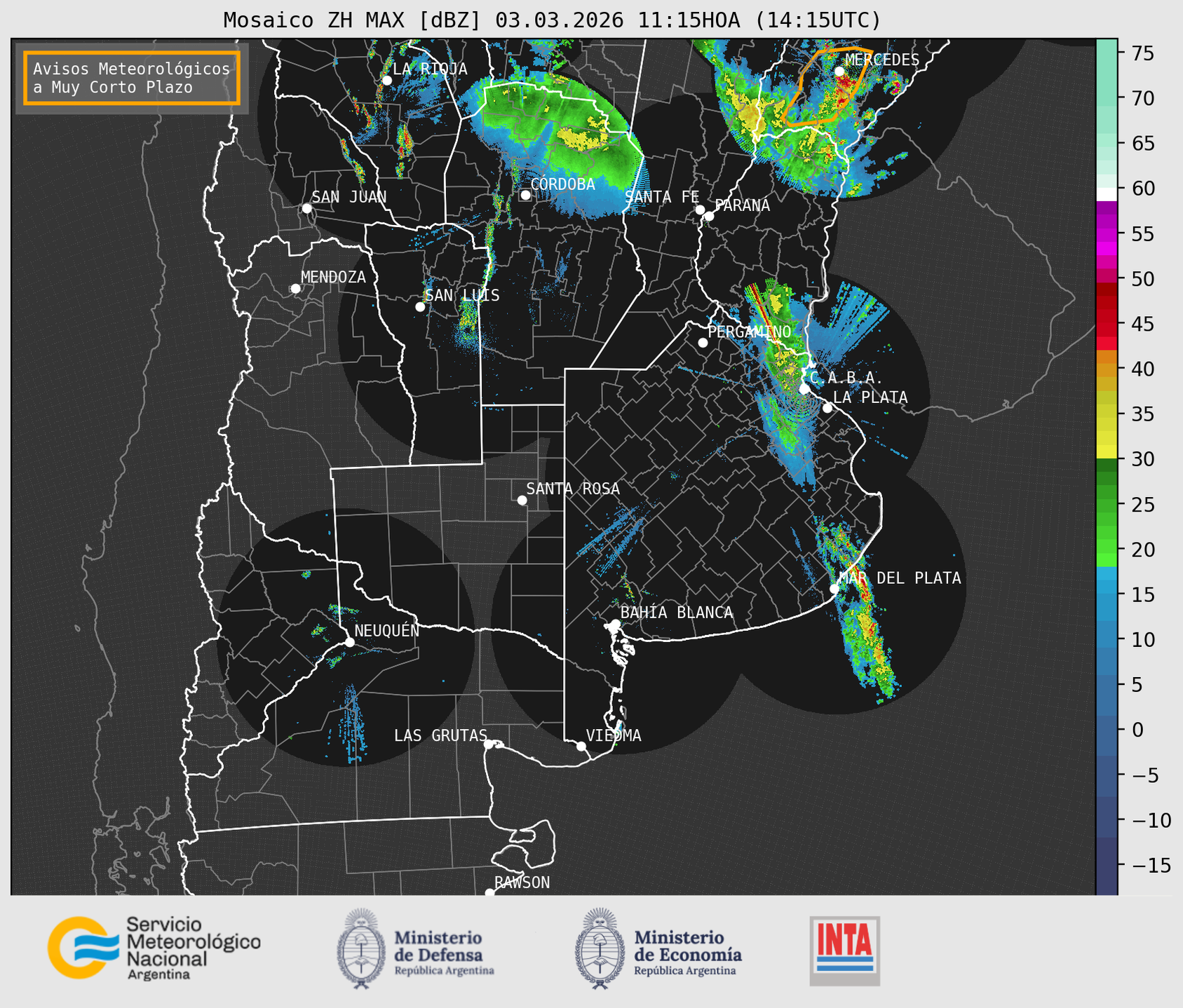Click the Servicio Meteorológico Nacional logo

(x=154, y=948)
